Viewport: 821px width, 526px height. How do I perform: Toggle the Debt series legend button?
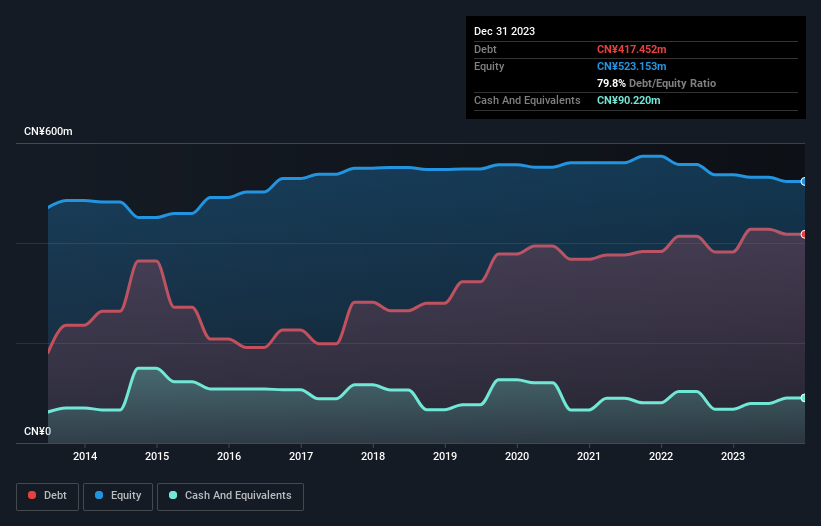pyautogui.click(x=48, y=496)
